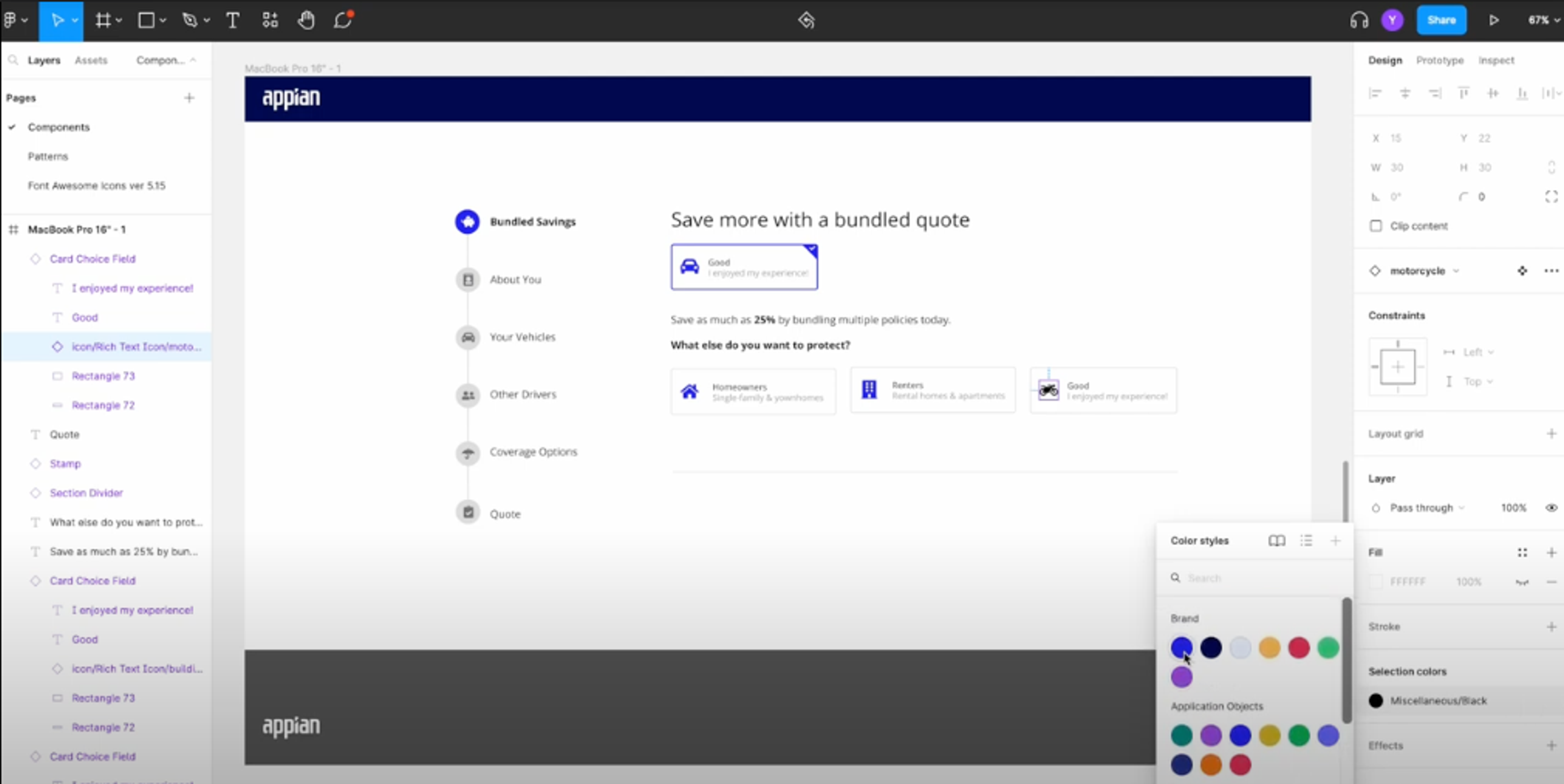Open the Frame tool options arrow
The width and height of the screenshot is (1564, 784).
pos(119,21)
